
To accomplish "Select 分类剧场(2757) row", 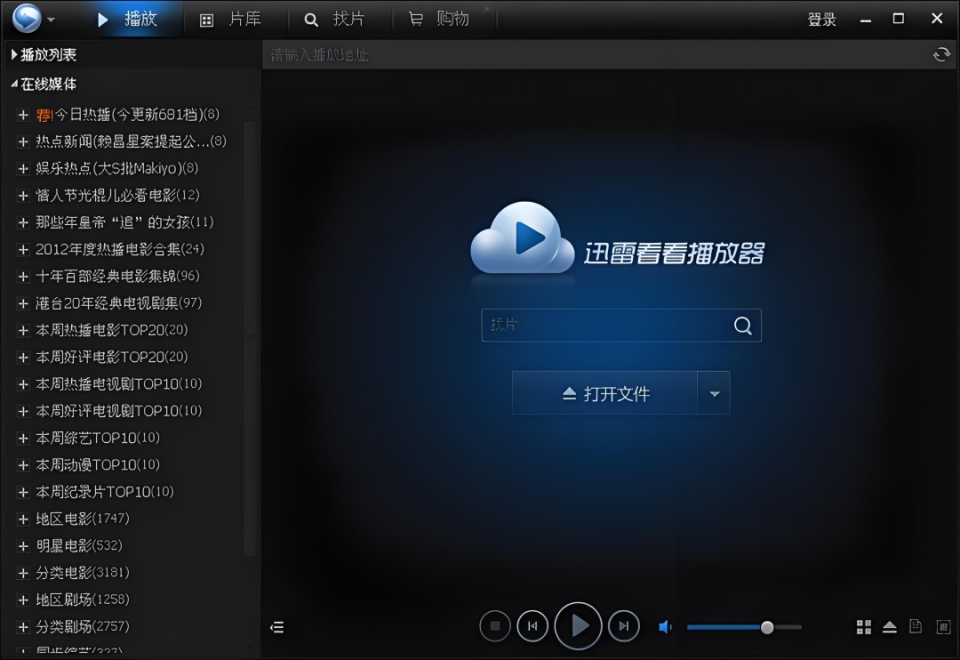I will click(x=83, y=626).
